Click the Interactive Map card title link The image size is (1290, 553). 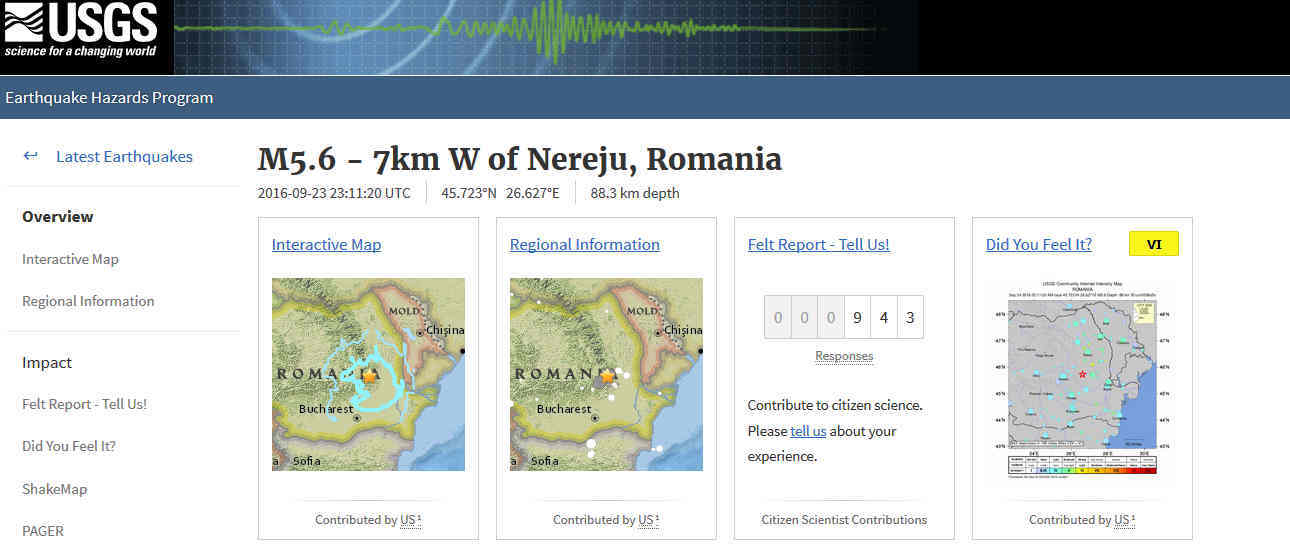[x=326, y=244]
